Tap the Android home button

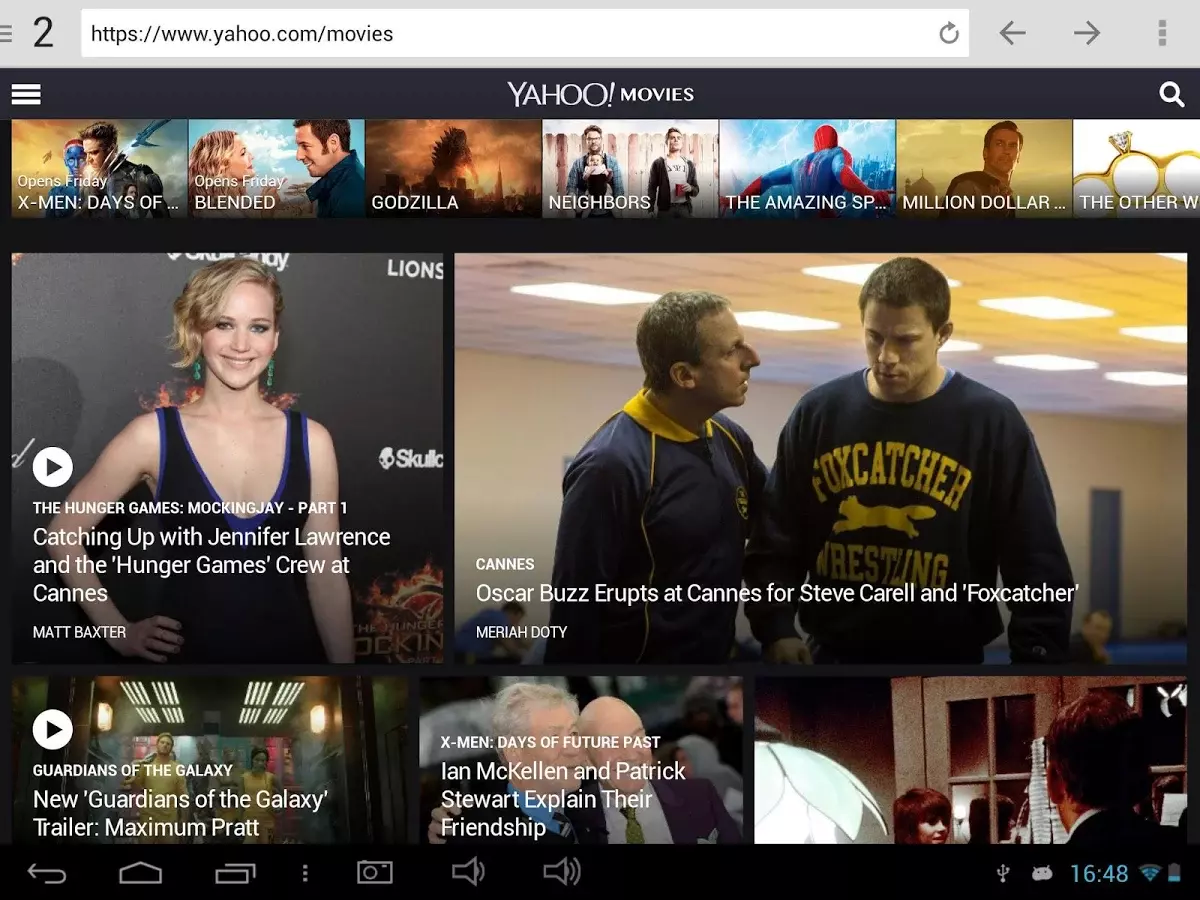(x=140, y=873)
